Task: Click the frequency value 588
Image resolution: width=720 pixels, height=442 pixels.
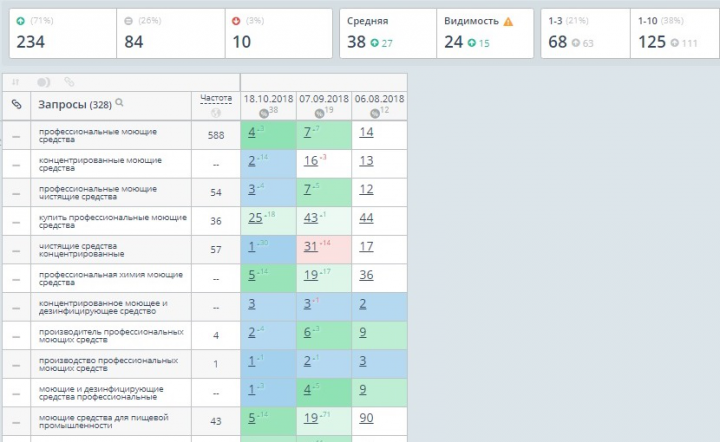Action: pos(216,135)
